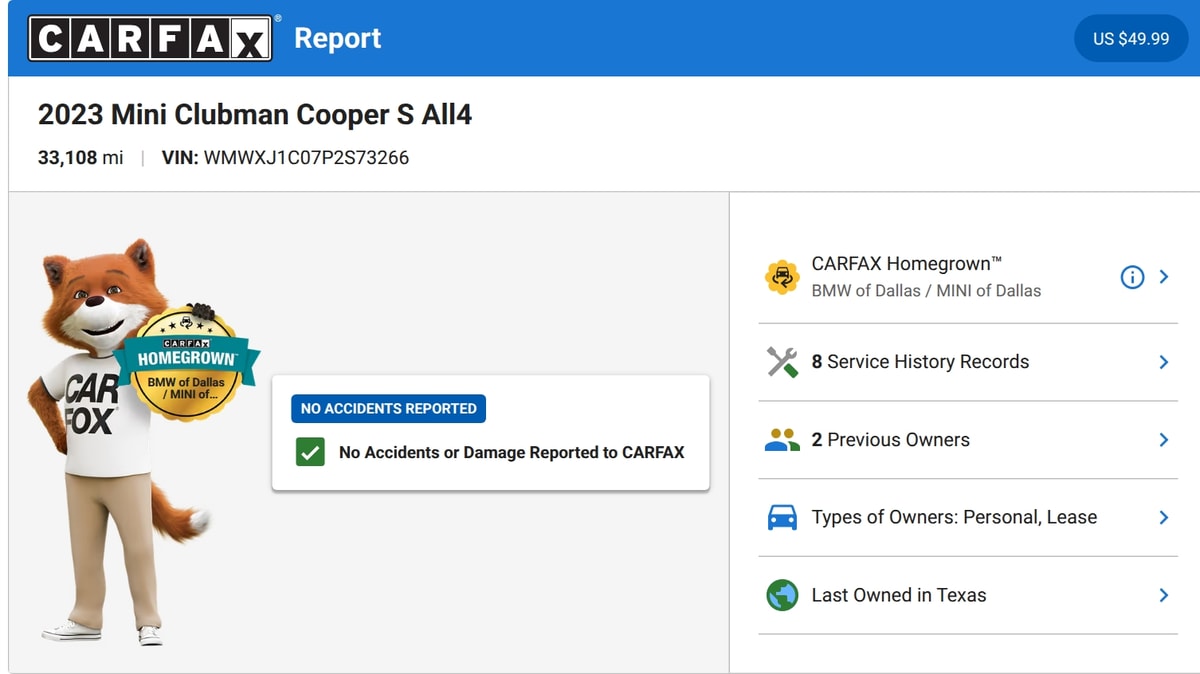Open Types of Owners: Personal, Lease link
1200x674 pixels.
(x=954, y=517)
